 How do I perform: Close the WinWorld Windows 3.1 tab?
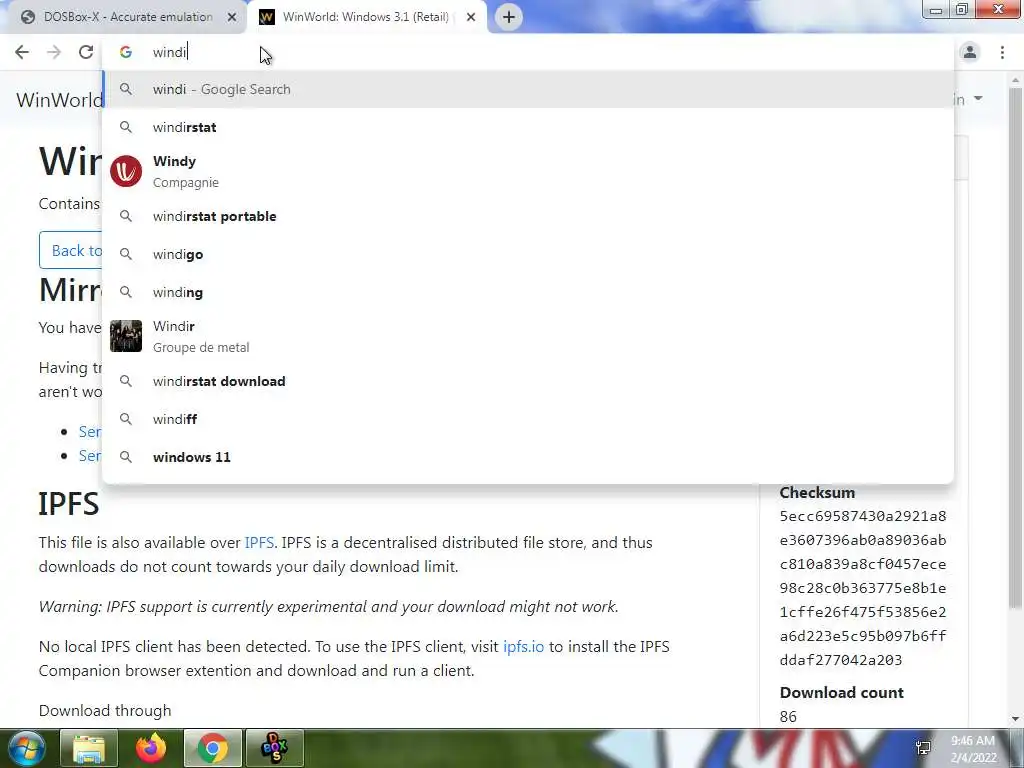click(x=471, y=17)
